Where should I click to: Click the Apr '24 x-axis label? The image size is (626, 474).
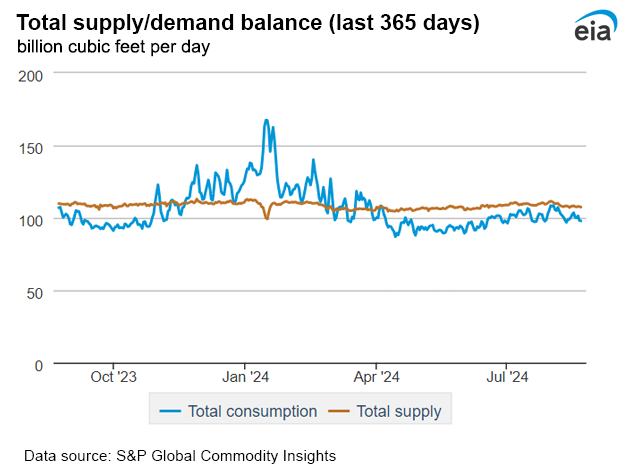point(376,377)
